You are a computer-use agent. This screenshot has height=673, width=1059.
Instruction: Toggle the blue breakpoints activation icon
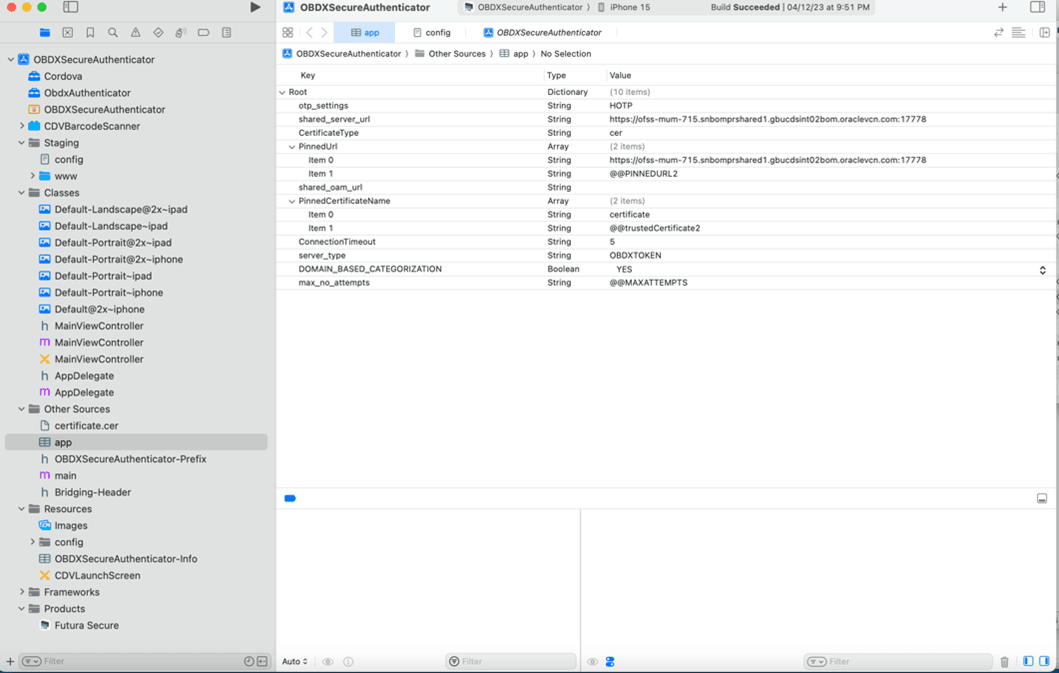point(290,499)
